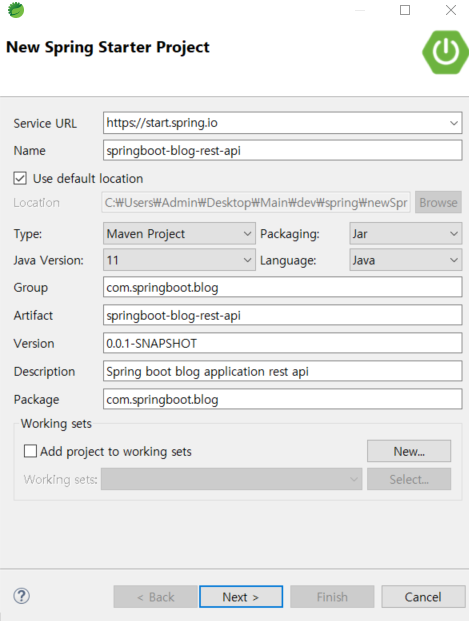Focus the Group input field
Screen dimensions: 469x621
pos(282,287)
